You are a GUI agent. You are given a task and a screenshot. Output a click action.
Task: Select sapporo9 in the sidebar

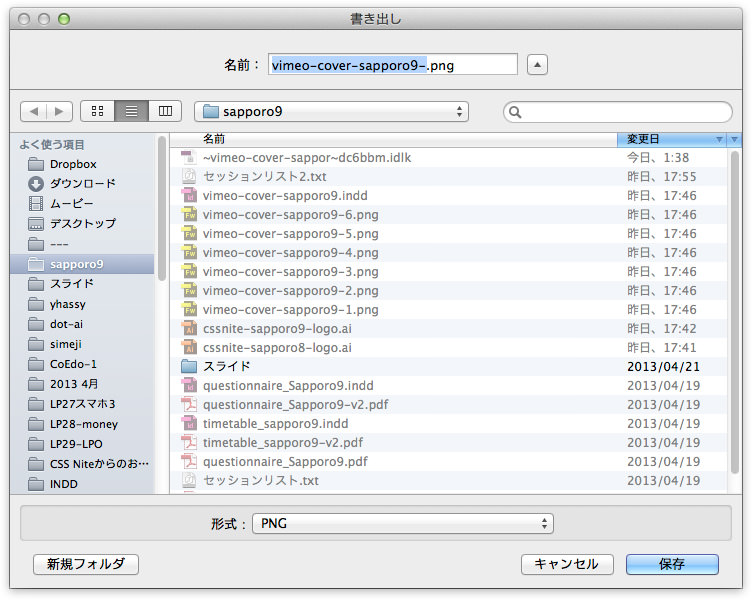[x=82, y=264]
